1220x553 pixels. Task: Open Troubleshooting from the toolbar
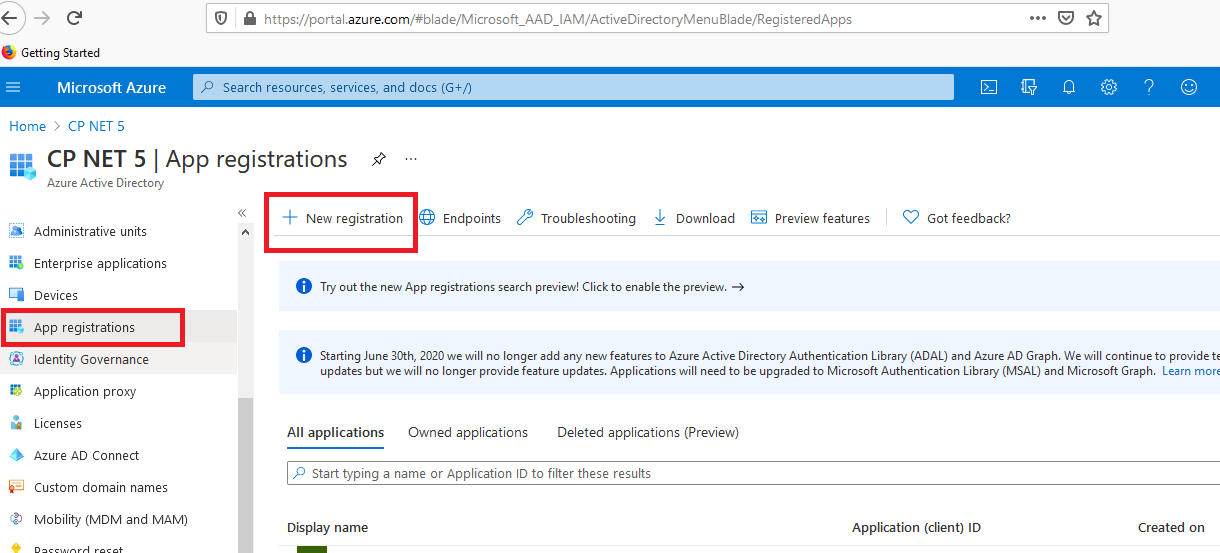click(576, 218)
